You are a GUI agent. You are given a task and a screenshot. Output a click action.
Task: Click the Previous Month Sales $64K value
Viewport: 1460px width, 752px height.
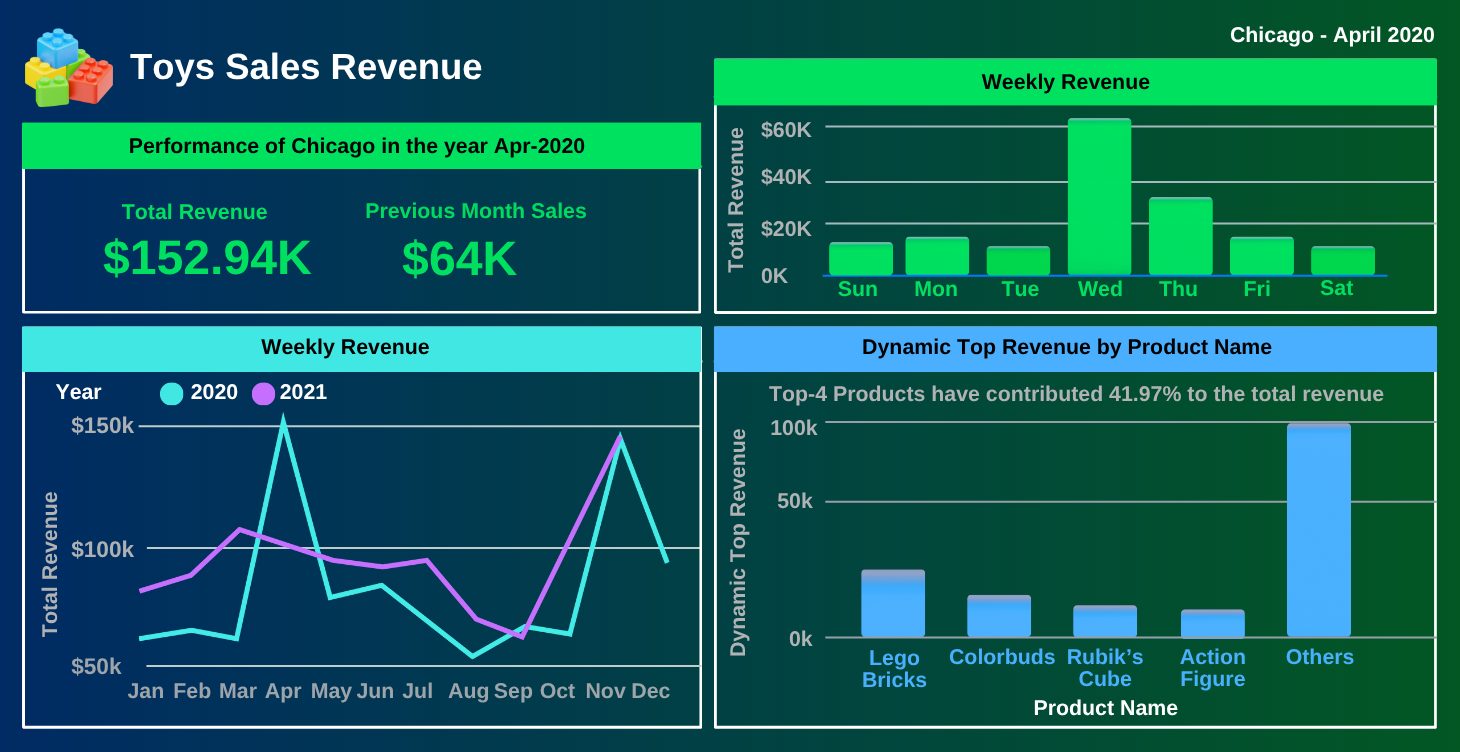[459, 260]
